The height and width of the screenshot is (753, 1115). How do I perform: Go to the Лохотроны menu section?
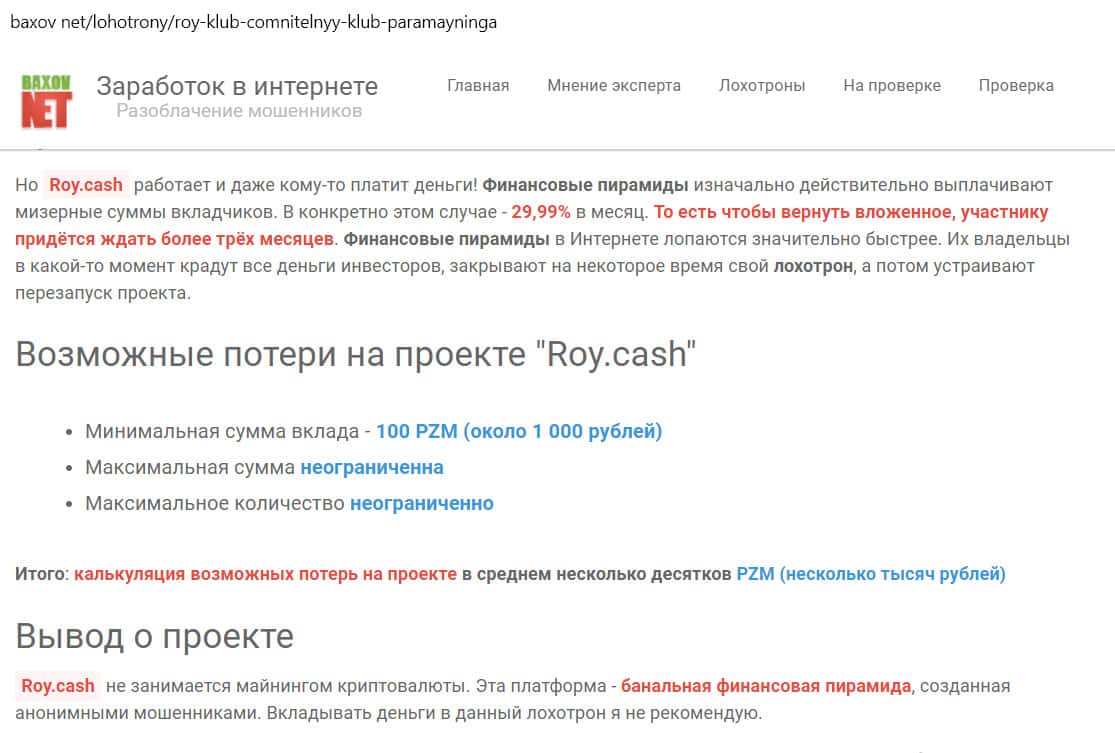(762, 85)
